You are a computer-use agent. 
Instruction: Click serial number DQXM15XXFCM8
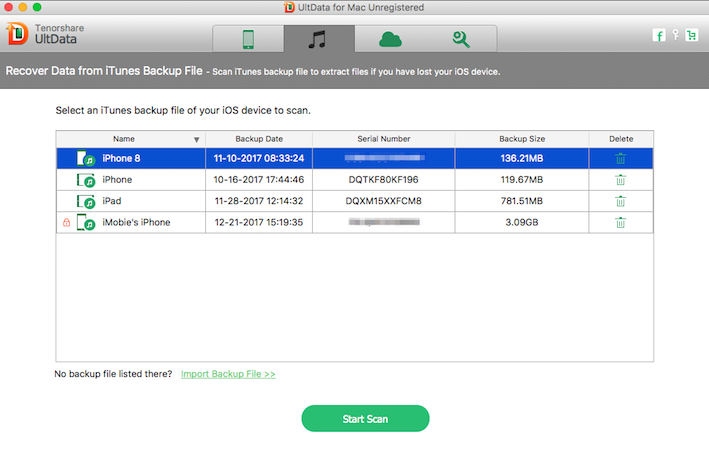(383, 201)
